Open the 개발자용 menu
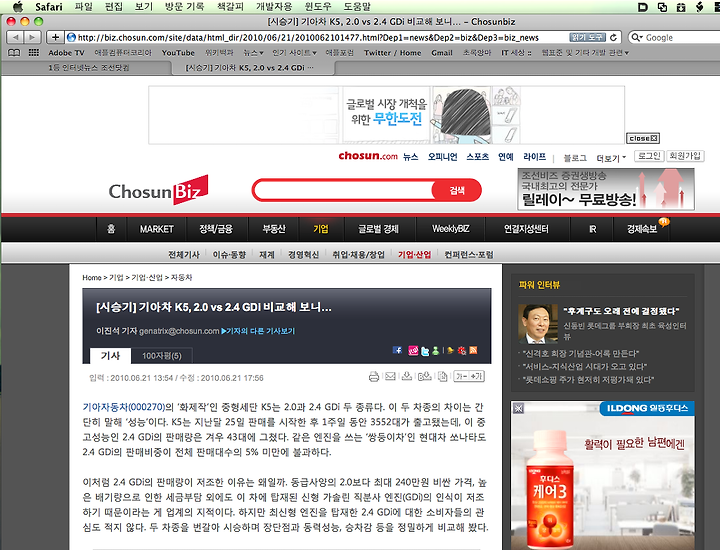Viewport: 720px width, 550px height. [x=274, y=7]
